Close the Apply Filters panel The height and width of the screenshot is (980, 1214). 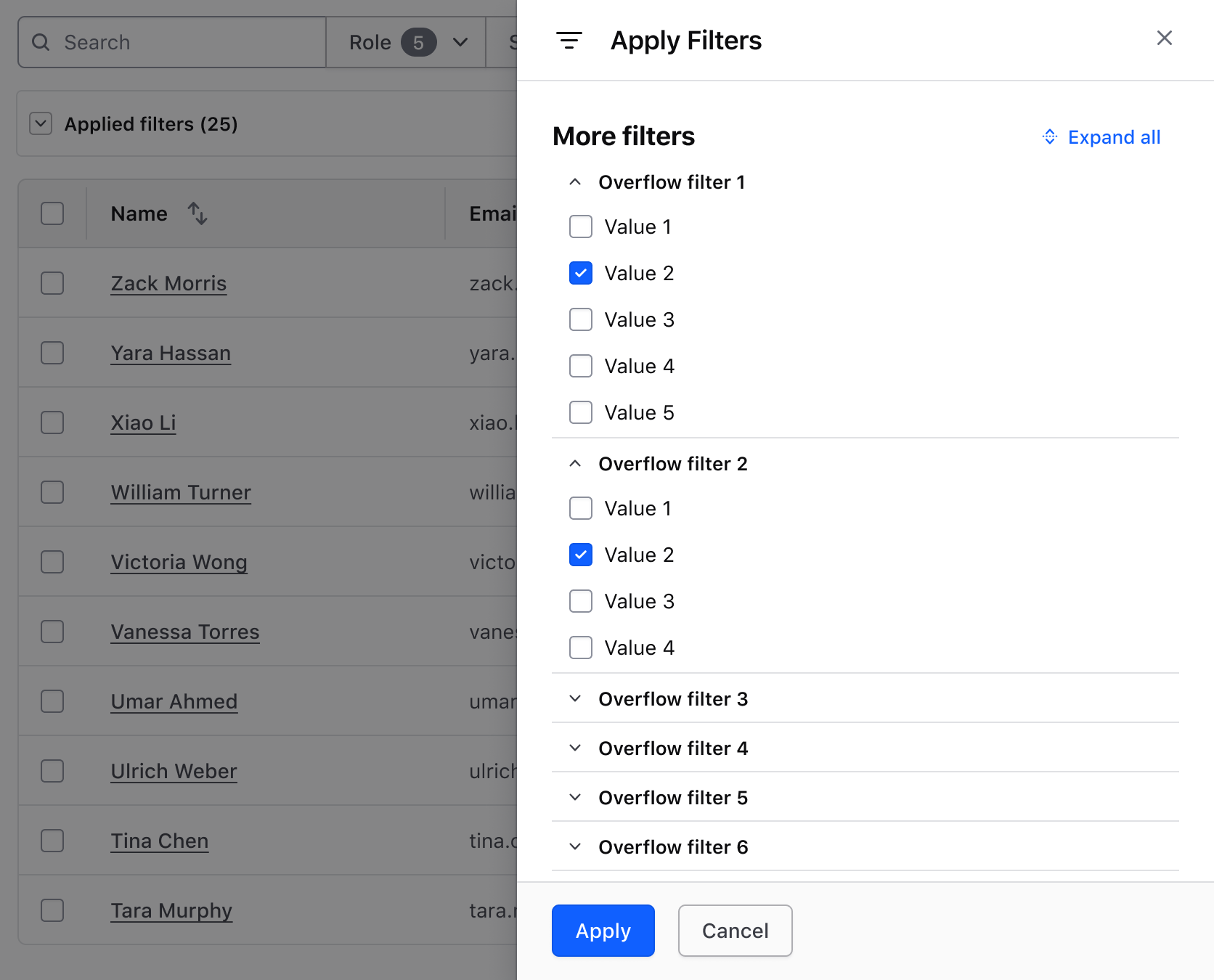pos(1164,38)
